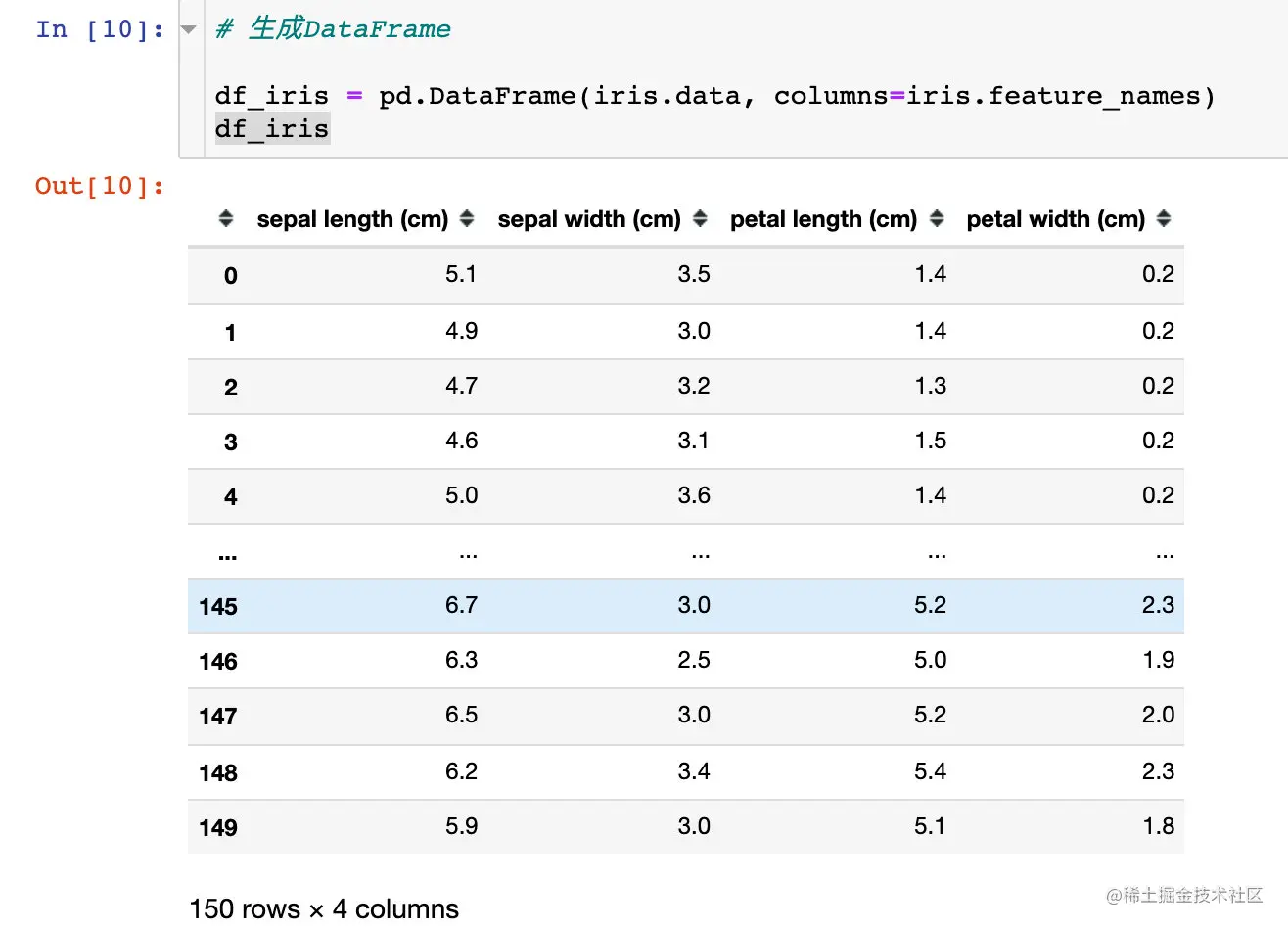
Task: Click sepal width value 3.2 in row 2
Action: pyautogui.click(x=694, y=386)
